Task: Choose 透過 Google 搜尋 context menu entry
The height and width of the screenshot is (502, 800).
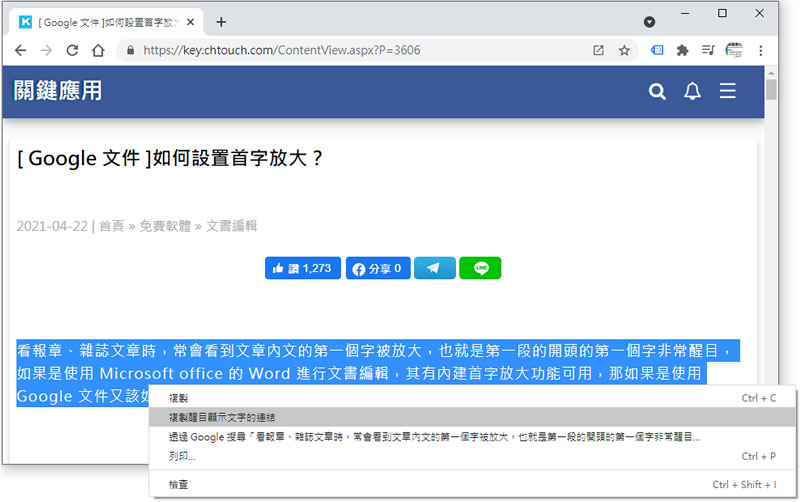Action: [472, 437]
